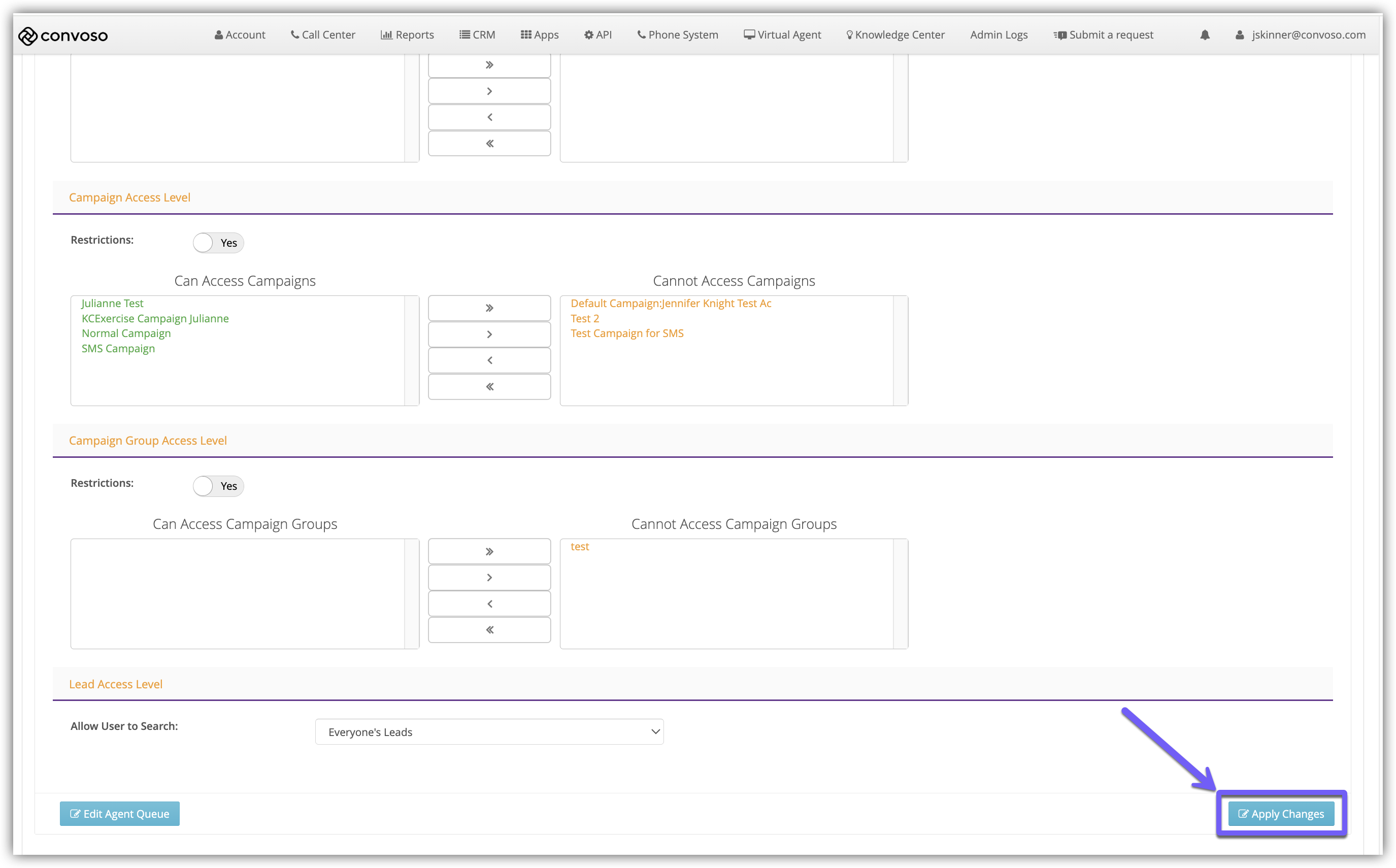
Task: Open Allow User to Search dropdown
Action: pyautogui.click(x=489, y=732)
